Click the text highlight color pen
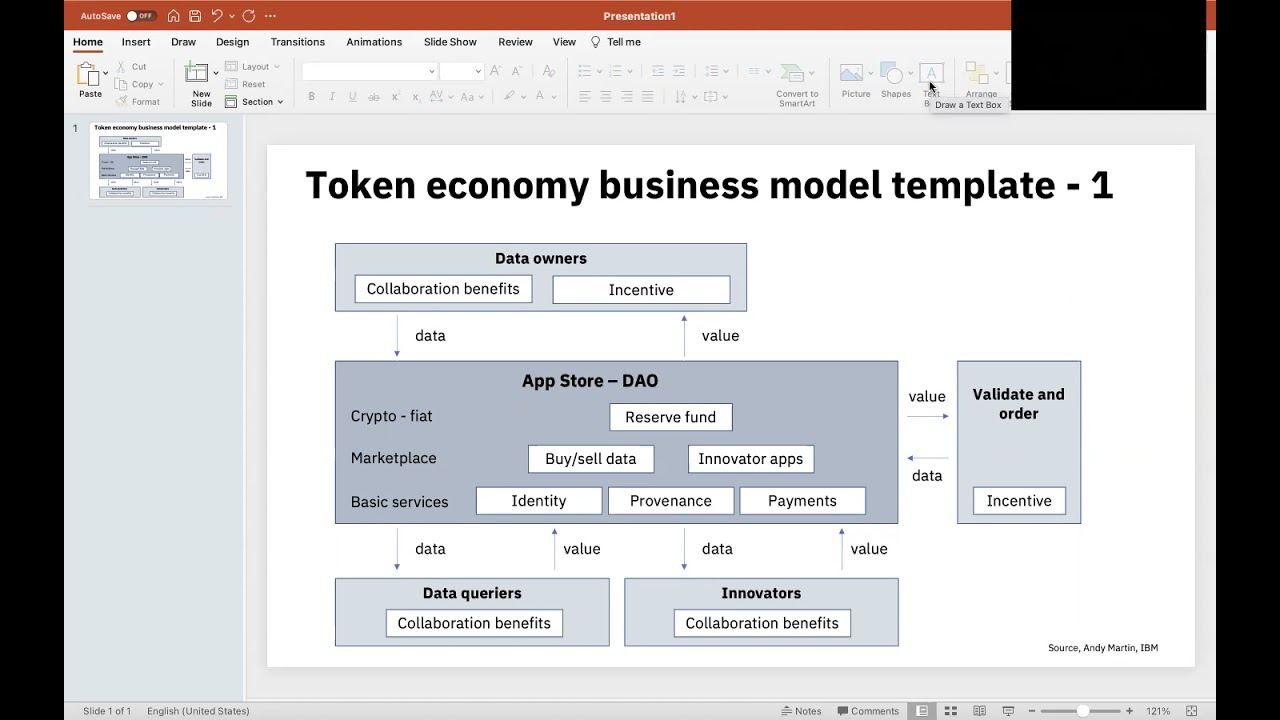 509,97
